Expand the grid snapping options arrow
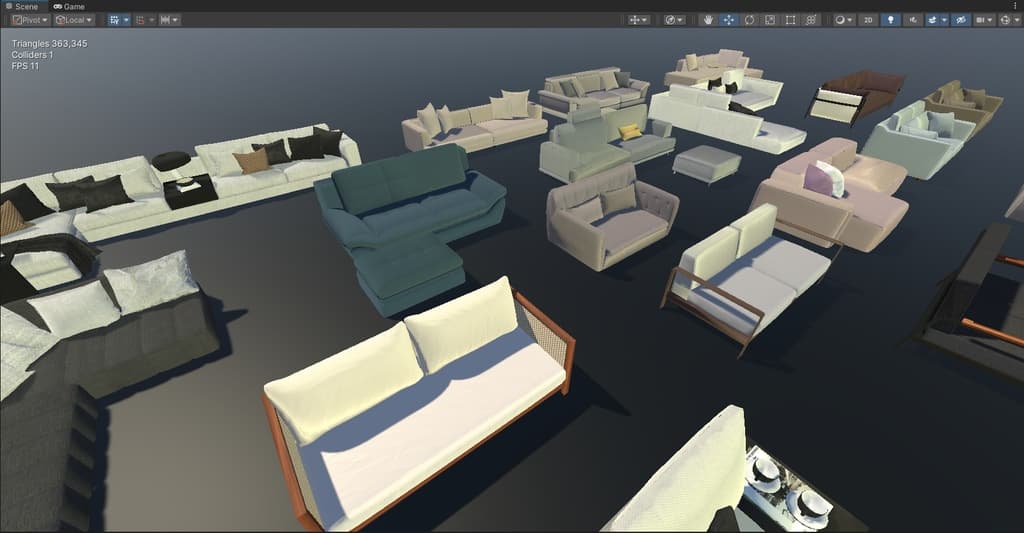1024x533 pixels. (152, 20)
